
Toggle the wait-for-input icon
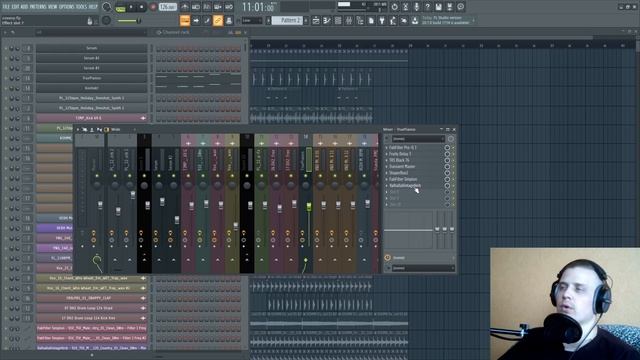click(x=196, y=7)
